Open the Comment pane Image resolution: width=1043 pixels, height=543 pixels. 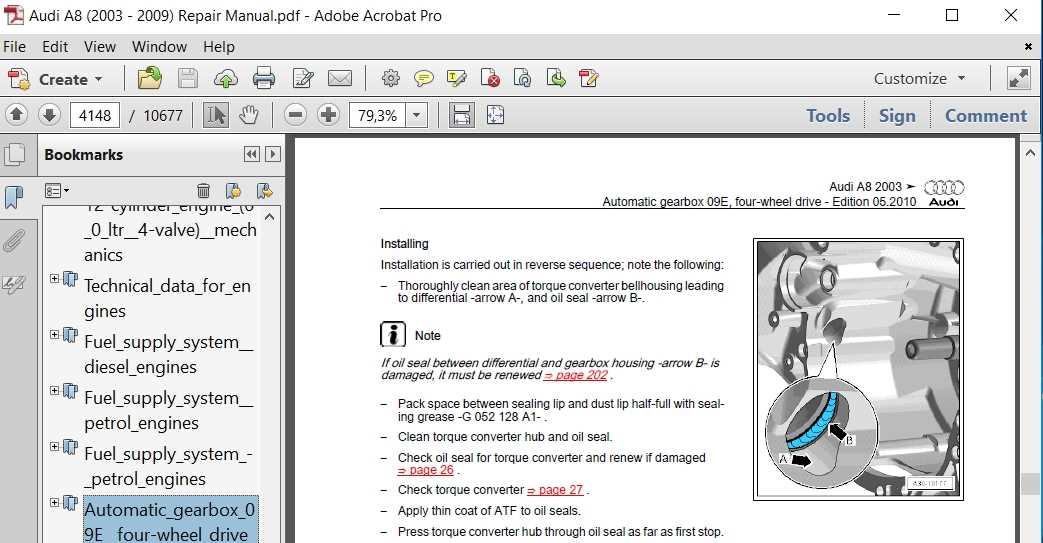click(986, 116)
